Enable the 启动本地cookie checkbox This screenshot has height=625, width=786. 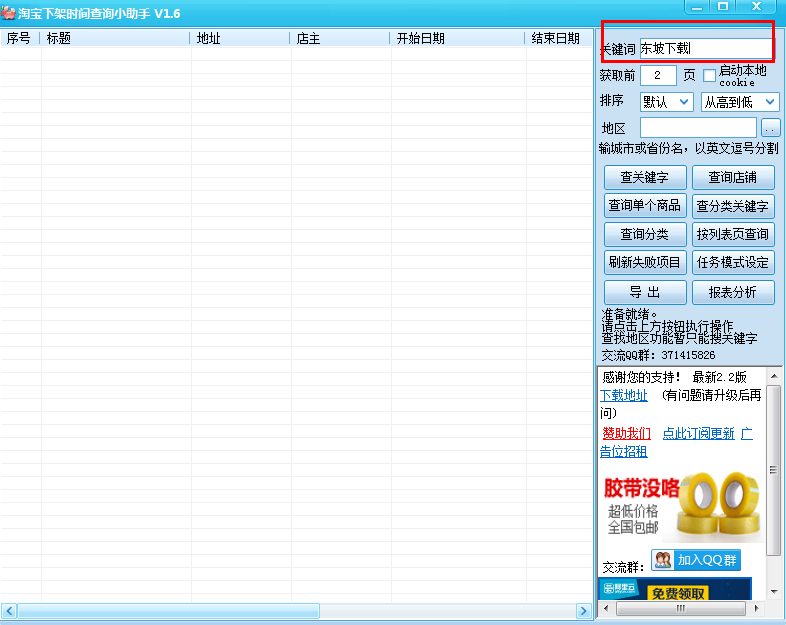pyautogui.click(x=709, y=76)
